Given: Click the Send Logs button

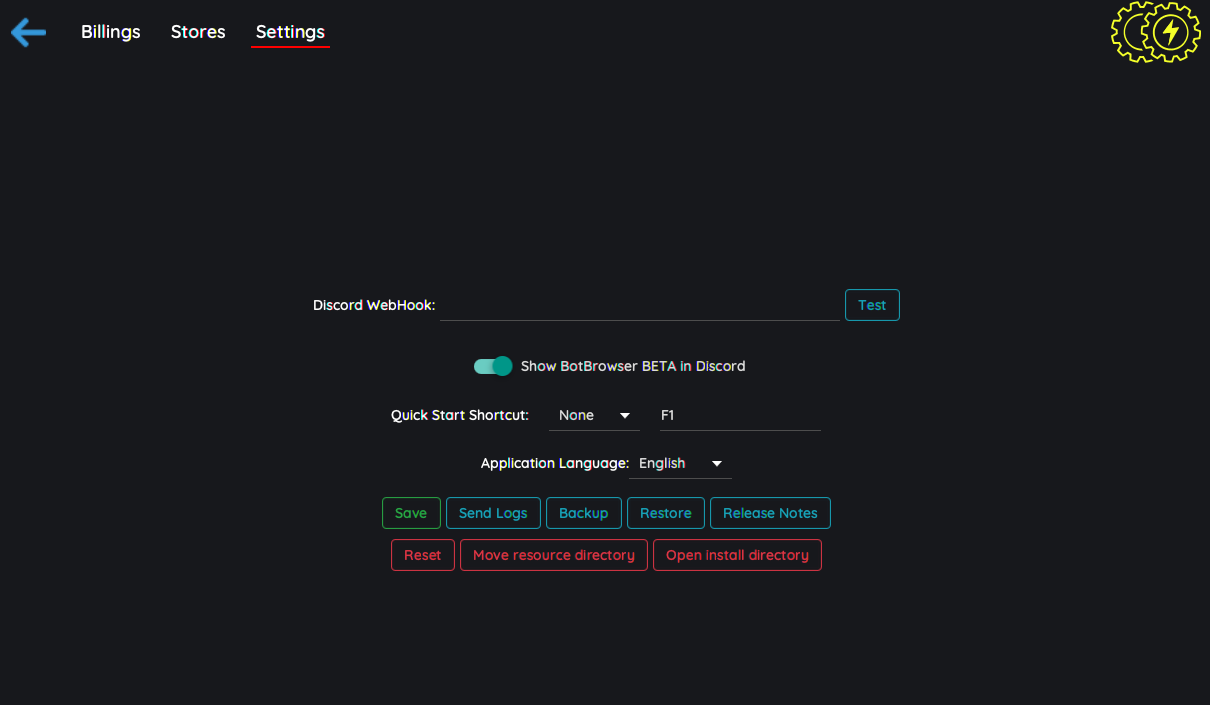Looking at the screenshot, I should [493, 513].
